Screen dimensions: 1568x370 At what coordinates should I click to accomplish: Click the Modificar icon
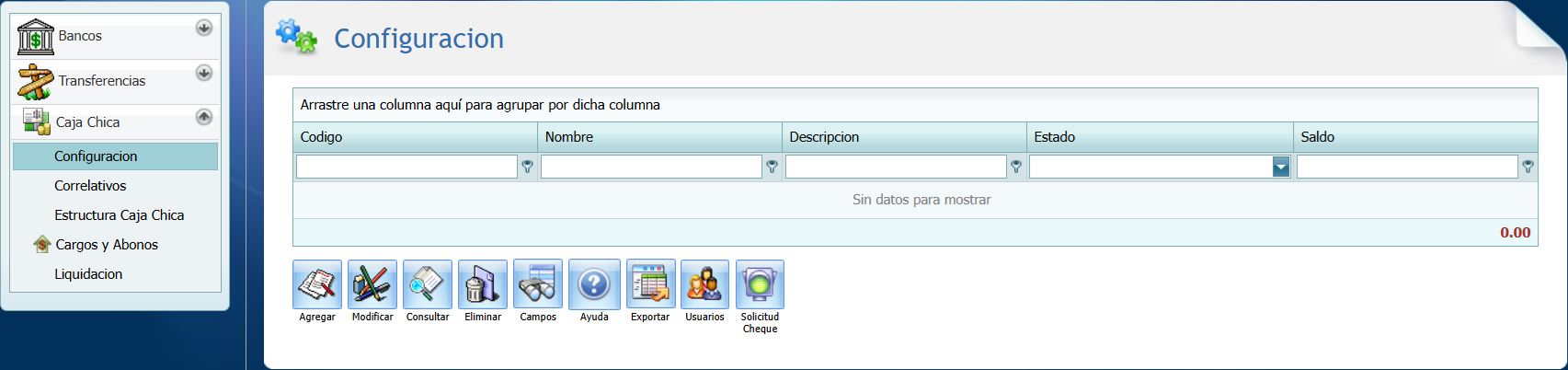pos(372,284)
